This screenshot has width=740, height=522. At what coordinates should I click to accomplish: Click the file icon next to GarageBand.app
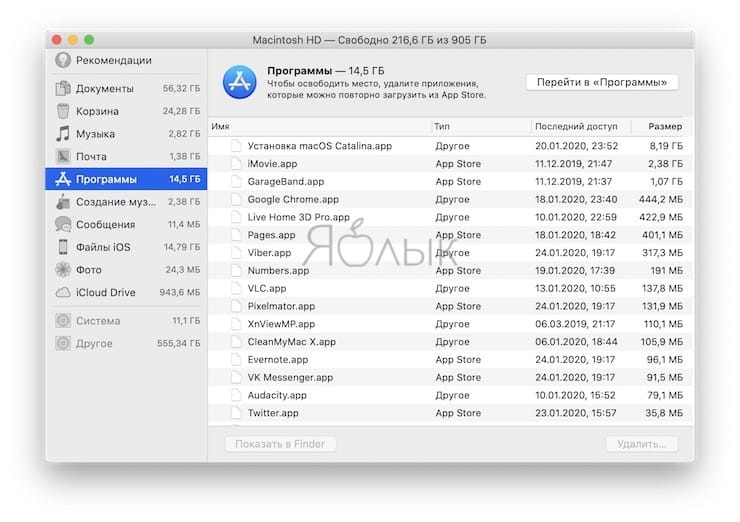coord(236,181)
